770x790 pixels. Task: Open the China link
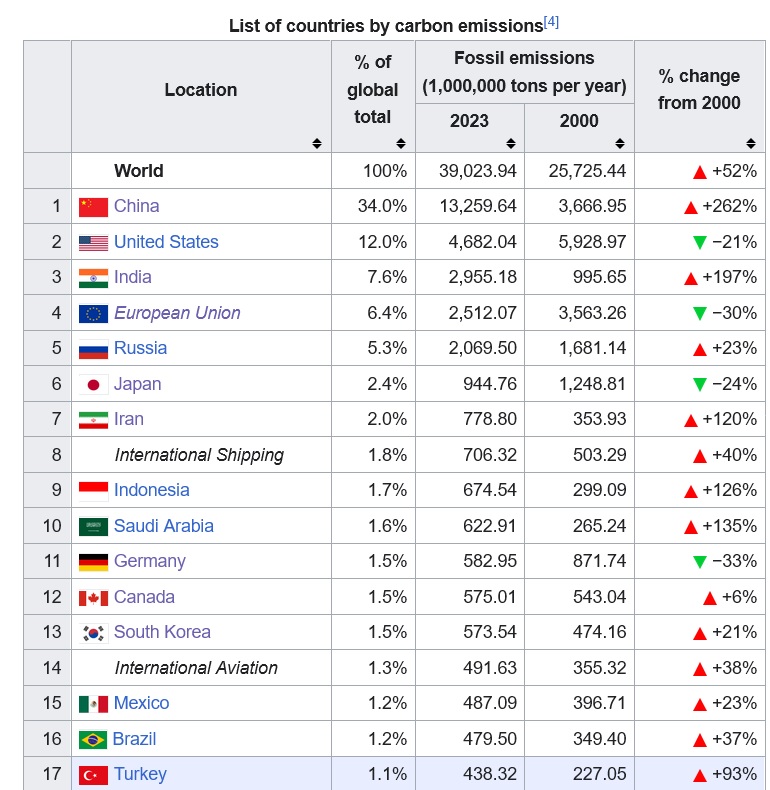[x=137, y=206]
